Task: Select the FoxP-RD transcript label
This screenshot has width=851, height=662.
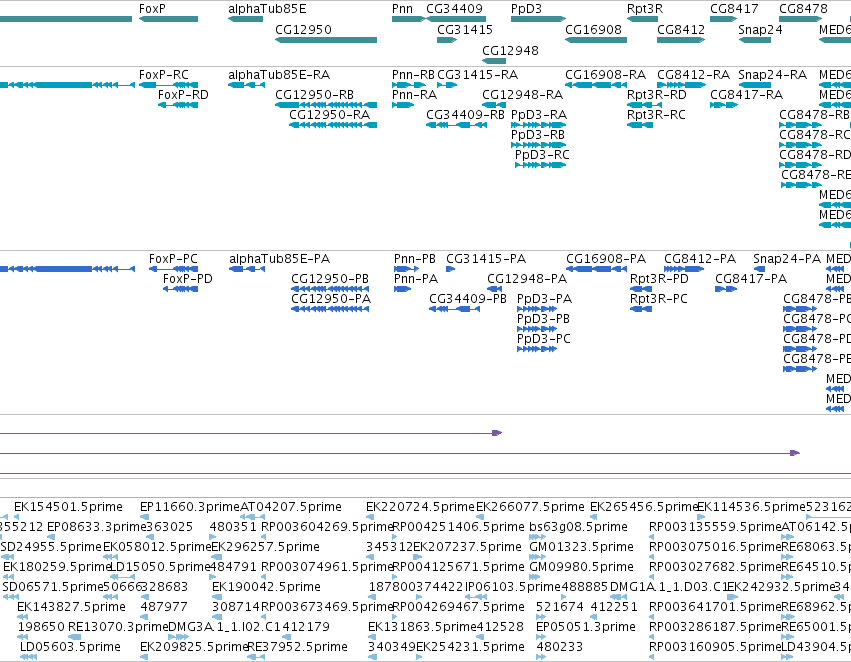Action: (x=183, y=95)
